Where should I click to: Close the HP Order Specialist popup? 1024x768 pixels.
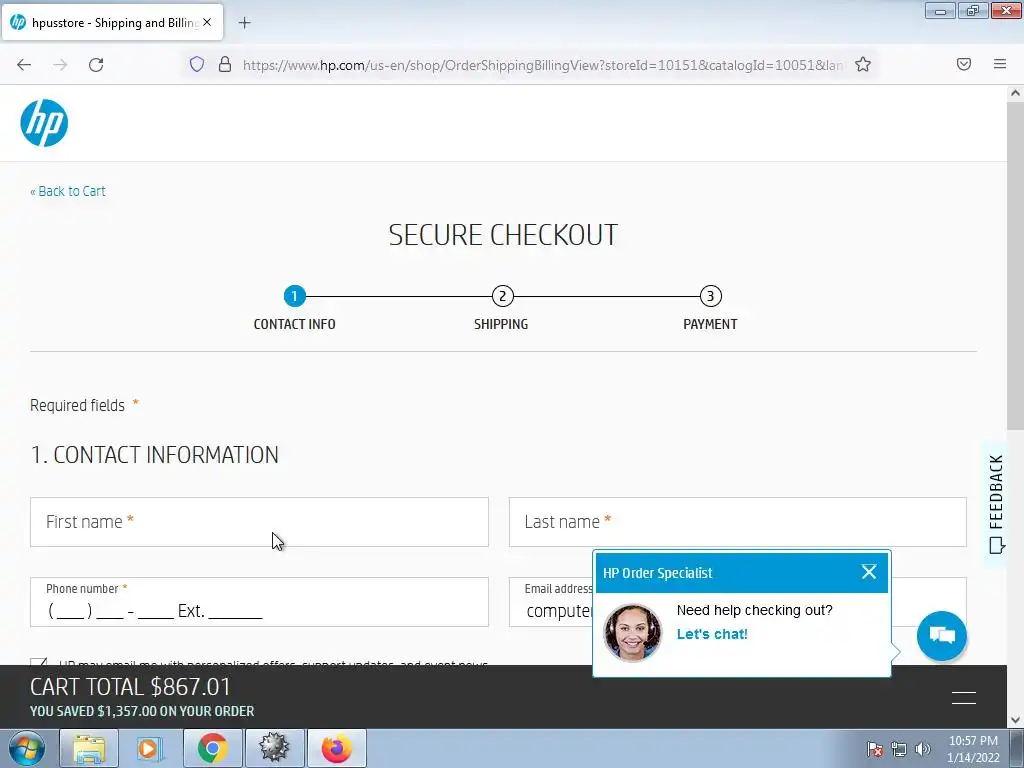coord(869,572)
